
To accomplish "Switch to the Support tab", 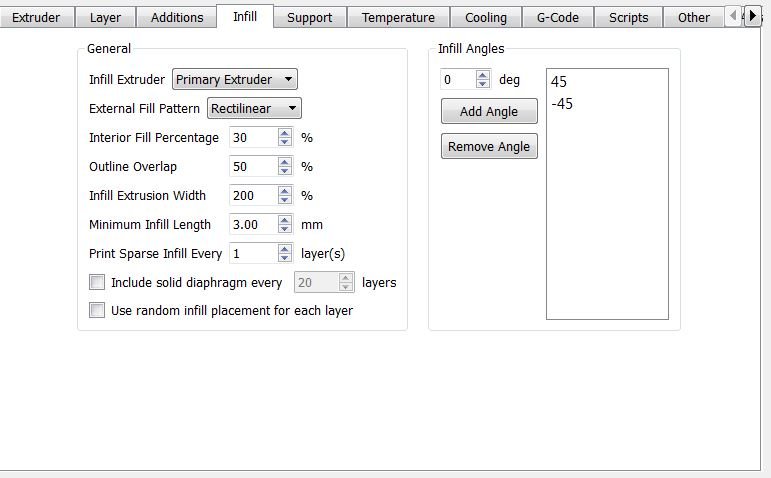I will [310, 17].
